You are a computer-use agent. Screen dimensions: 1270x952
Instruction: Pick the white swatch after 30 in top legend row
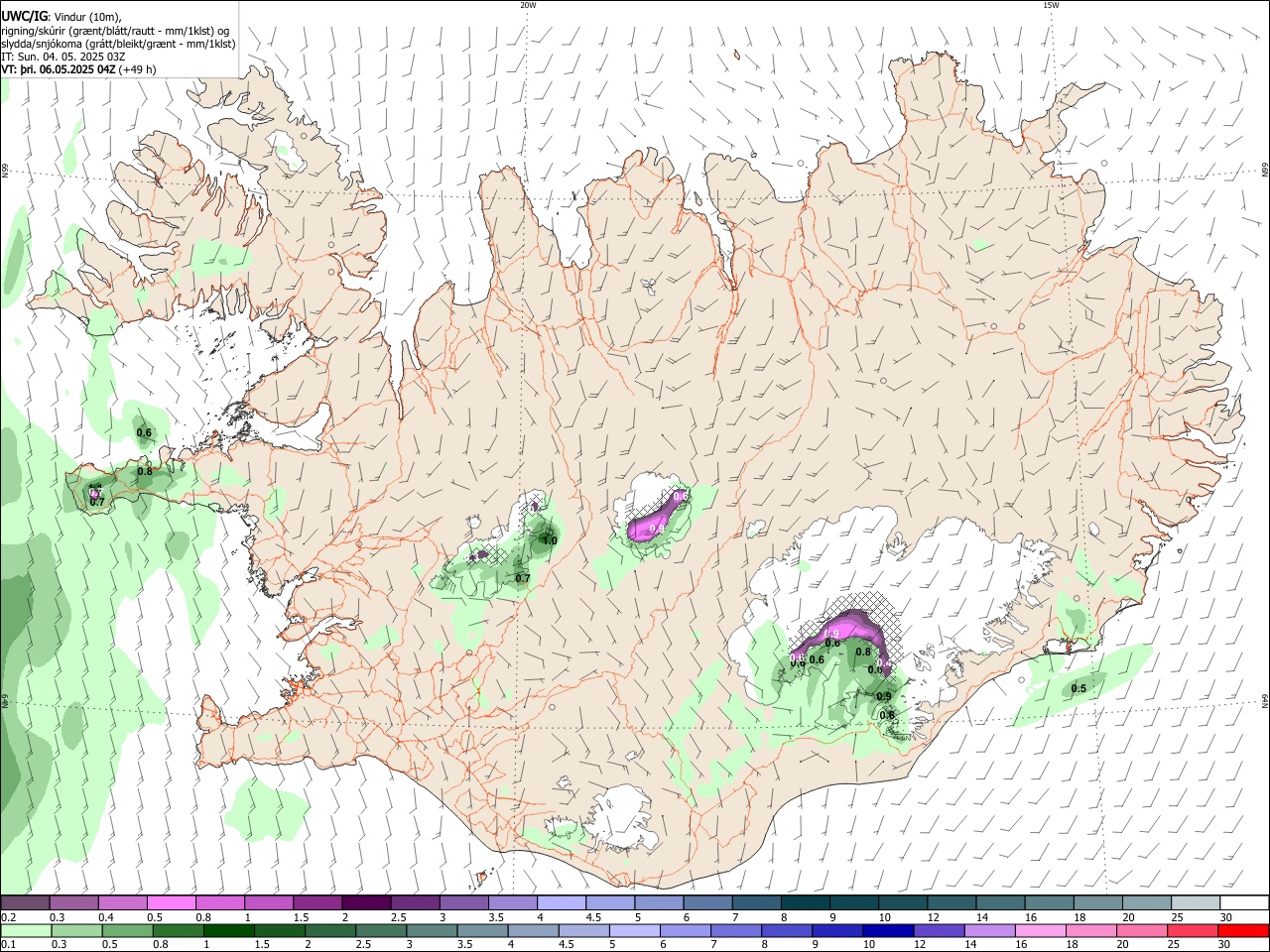(x=1243, y=903)
